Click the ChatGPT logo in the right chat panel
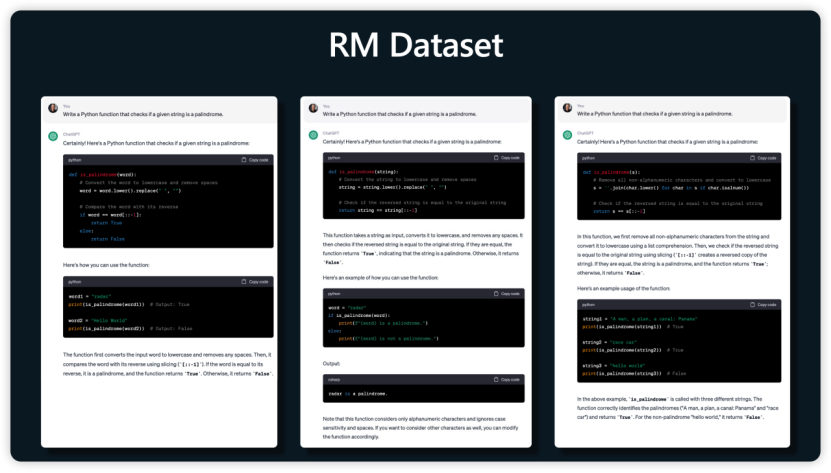 point(567,135)
